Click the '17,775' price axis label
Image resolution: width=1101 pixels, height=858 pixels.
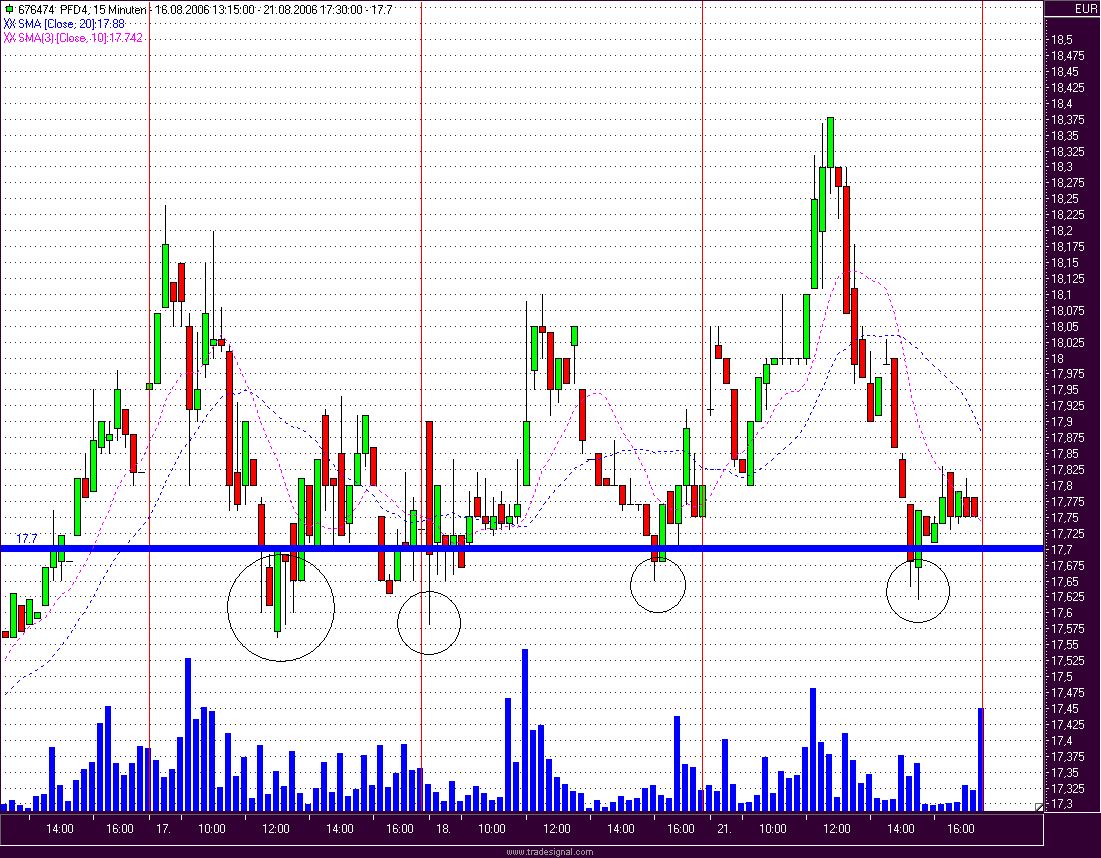coord(1067,502)
